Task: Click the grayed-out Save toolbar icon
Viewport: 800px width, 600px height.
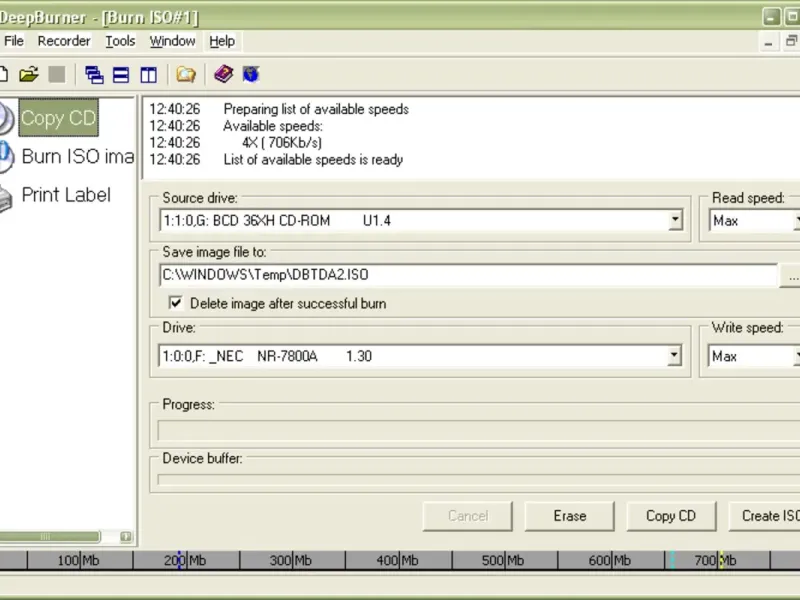Action: tap(57, 74)
